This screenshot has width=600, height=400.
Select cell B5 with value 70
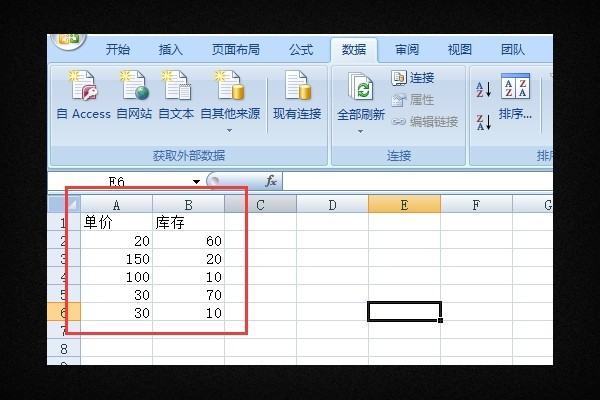tap(188, 294)
